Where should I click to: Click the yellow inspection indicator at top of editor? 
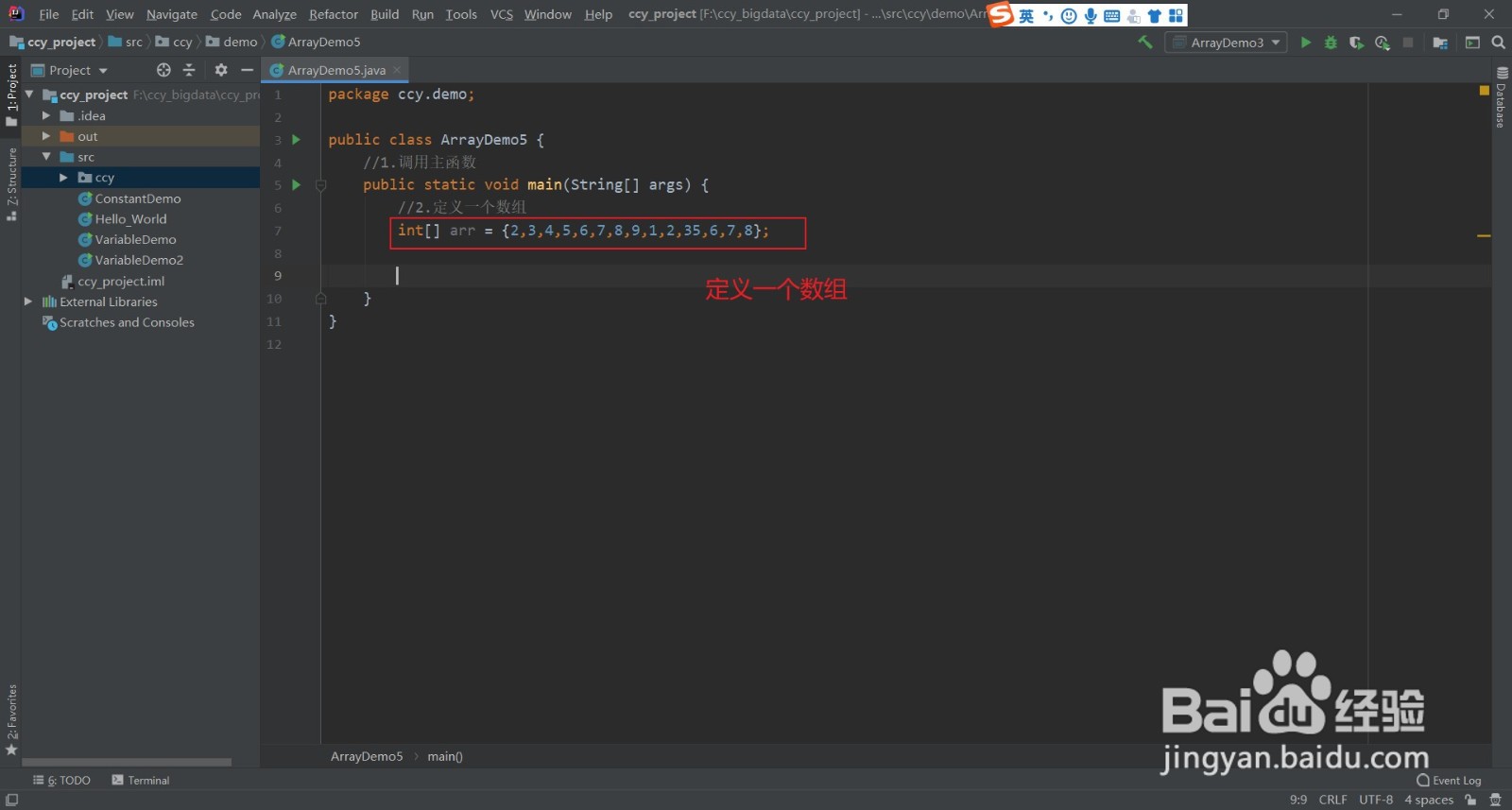coord(1484,91)
